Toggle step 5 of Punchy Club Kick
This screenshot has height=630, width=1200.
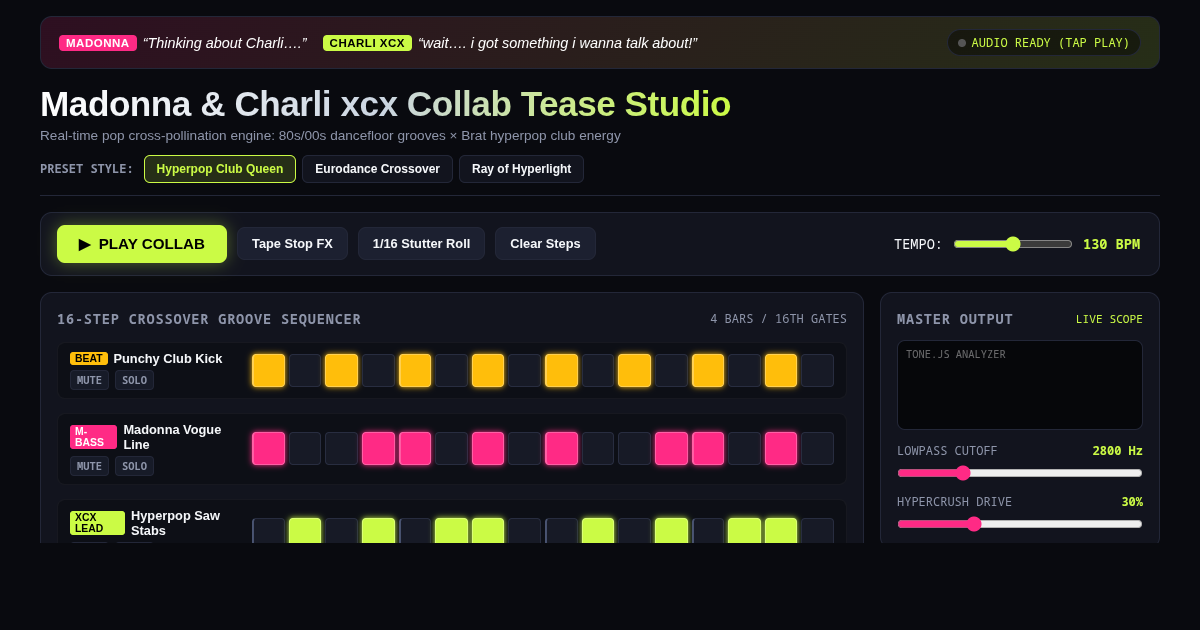tap(415, 370)
